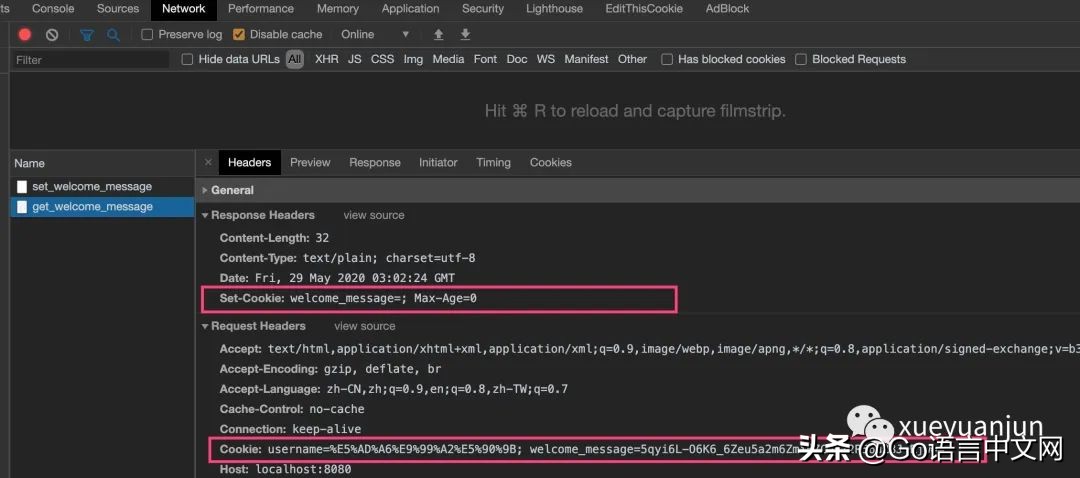Select the Cache-Control header row
The height and width of the screenshot is (478, 1080).
click(292, 409)
